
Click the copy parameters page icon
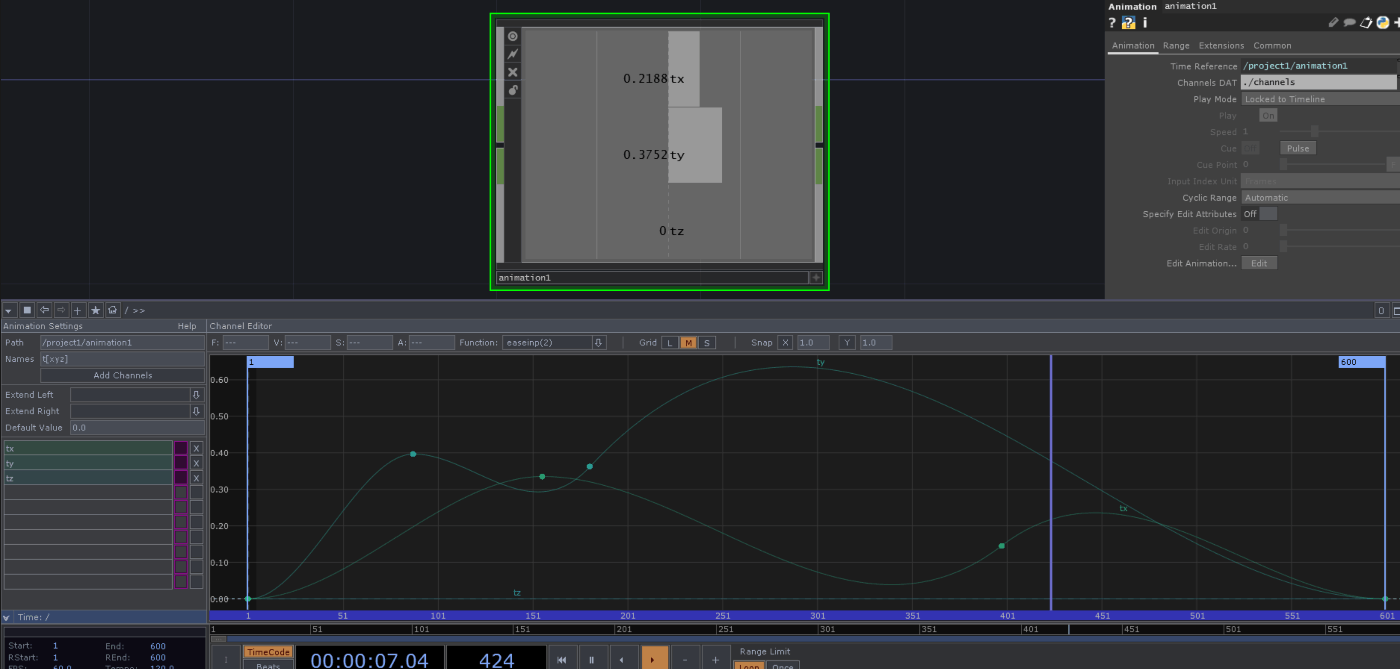[1365, 22]
